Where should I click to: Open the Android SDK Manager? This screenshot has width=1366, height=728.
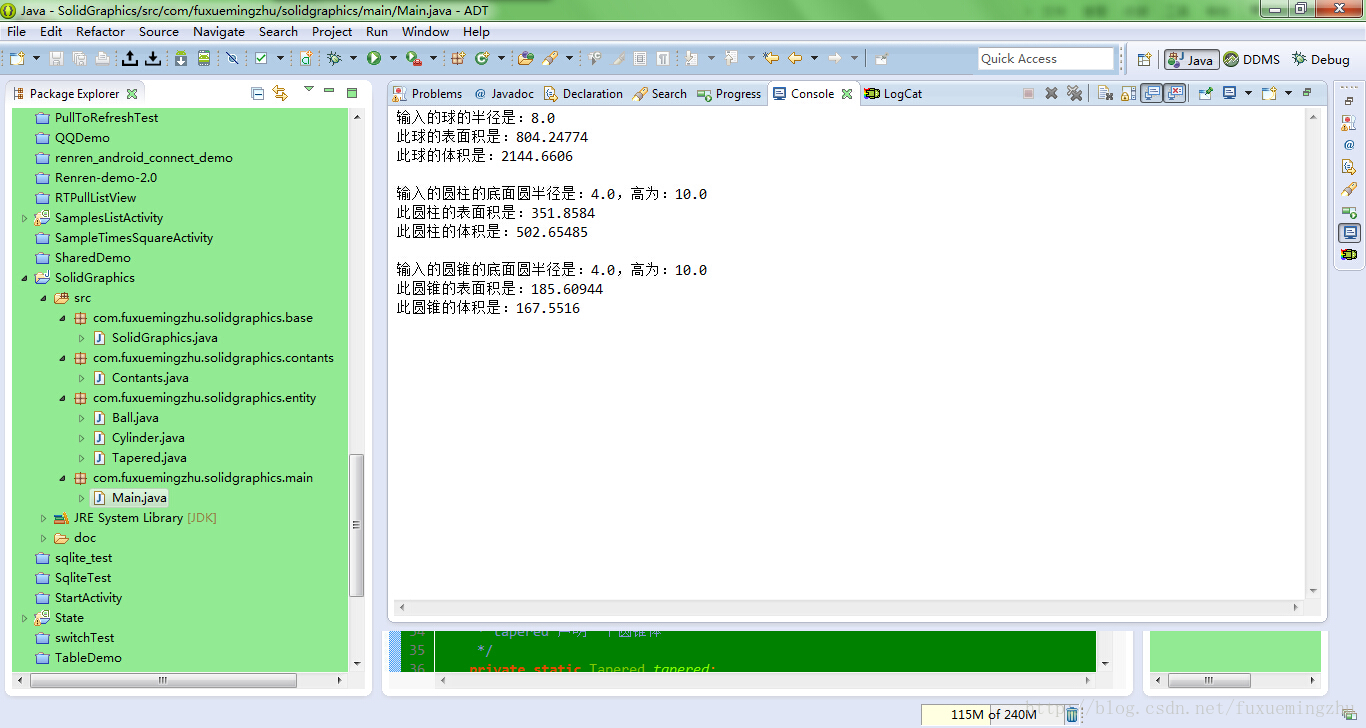click(x=181, y=58)
